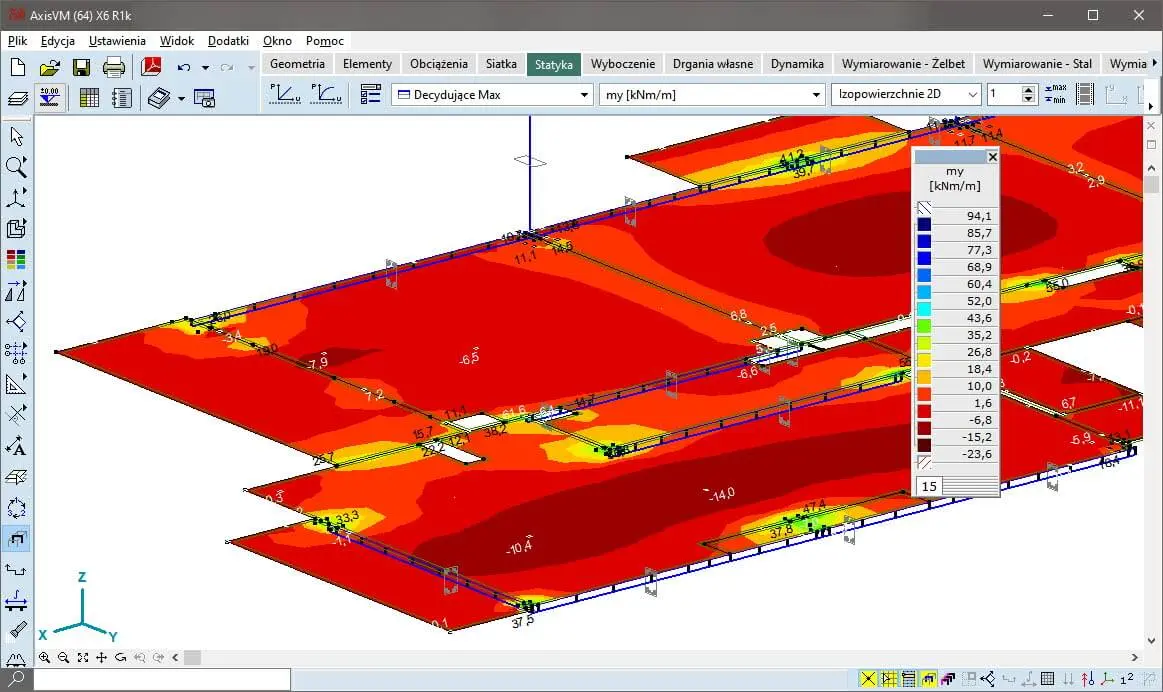This screenshot has height=692, width=1163.
Task: Open the table browser grid icon
Action: [x=89, y=98]
